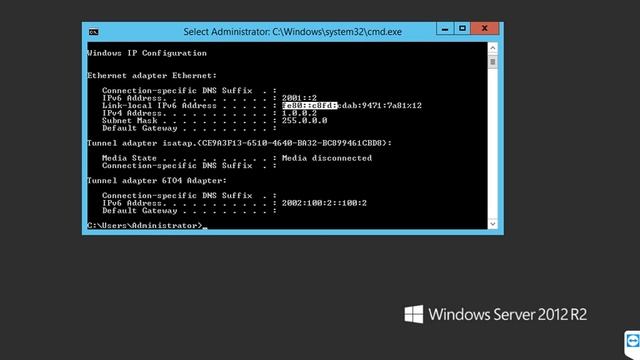Open the cmd.exe system menu icon
Image resolution: width=640 pixels, height=360 pixels.
[93, 32]
